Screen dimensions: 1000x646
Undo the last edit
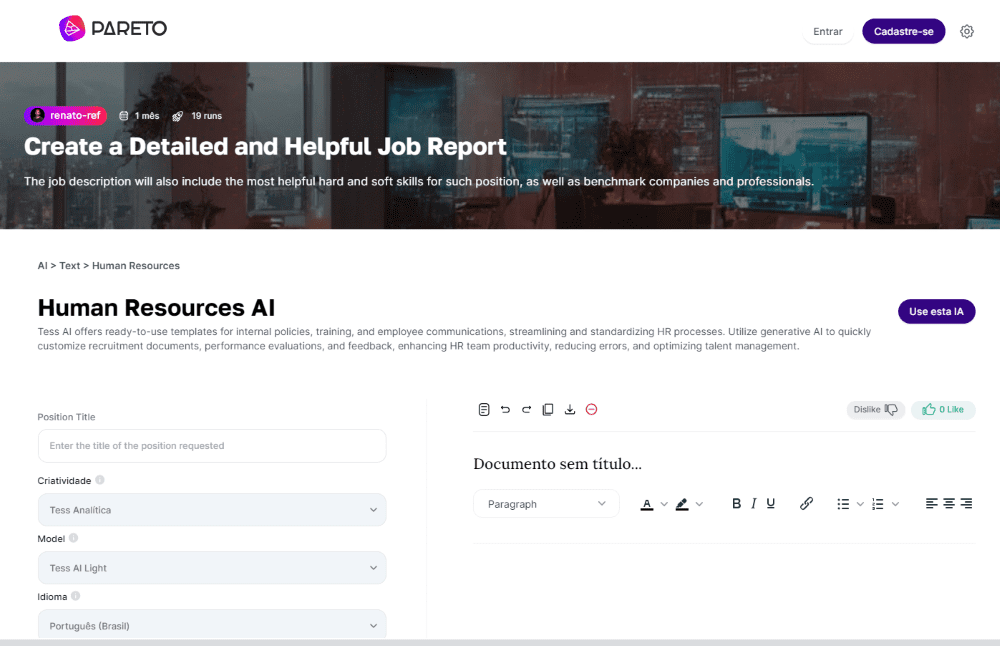pyautogui.click(x=505, y=409)
